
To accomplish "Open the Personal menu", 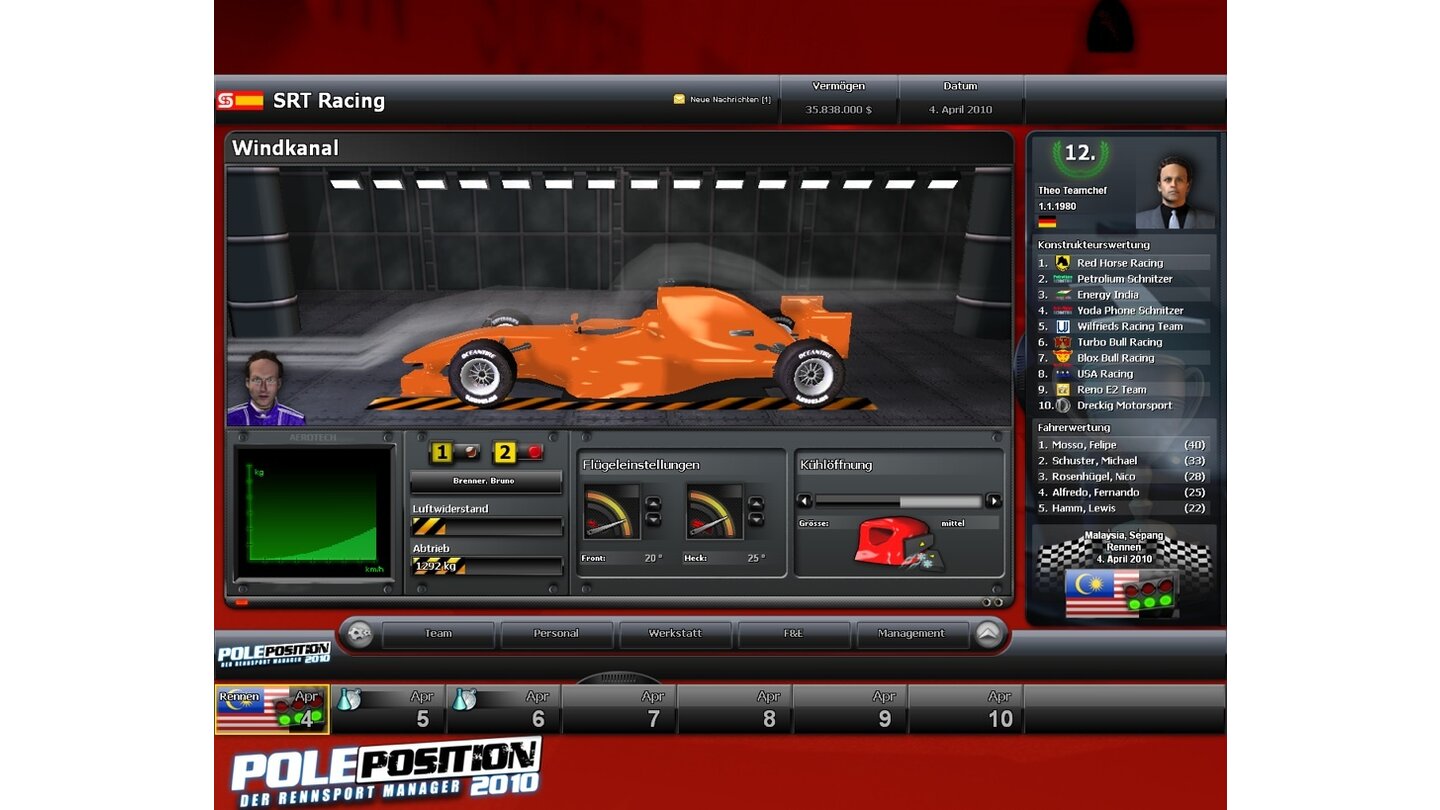I will click(x=556, y=634).
